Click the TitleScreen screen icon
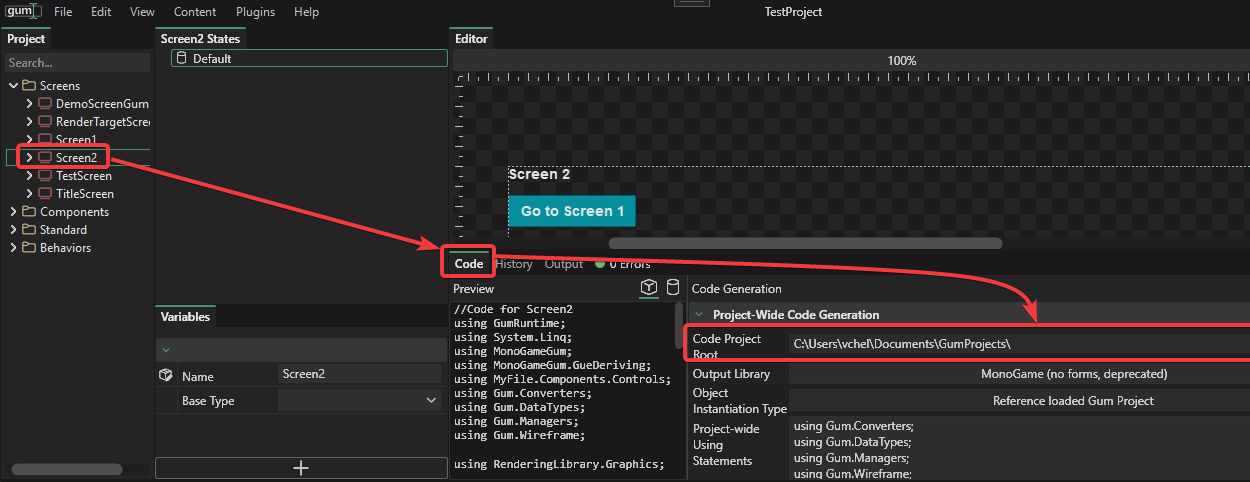The width and height of the screenshot is (1250, 482). (45, 194)
